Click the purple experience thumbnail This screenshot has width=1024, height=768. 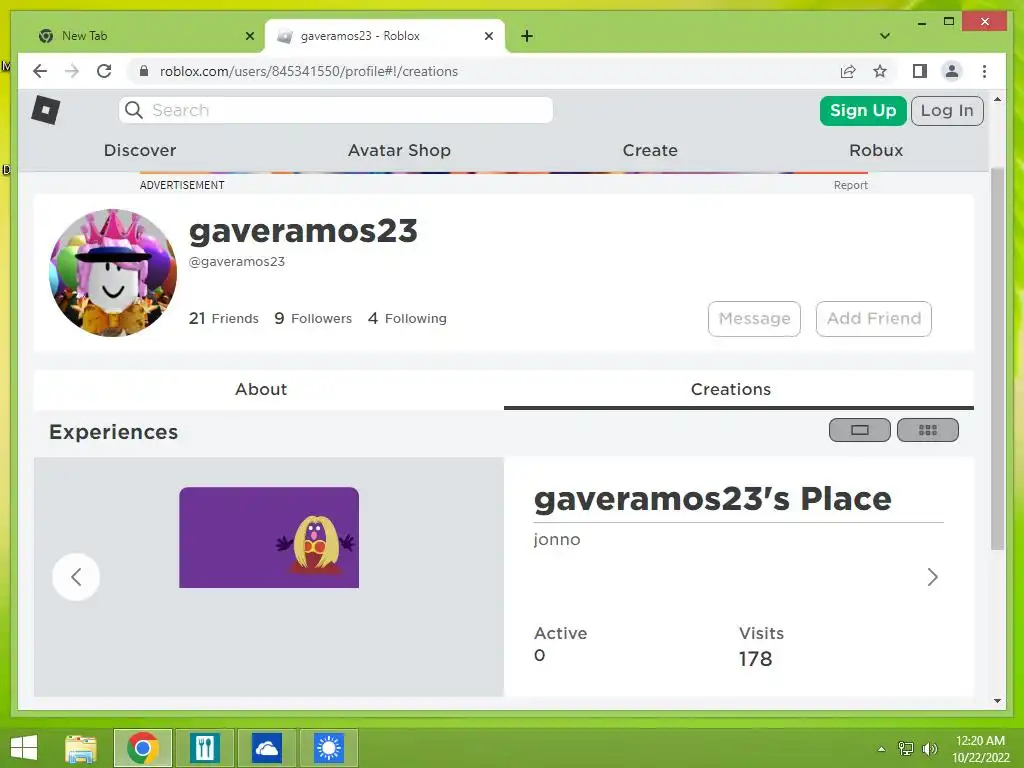[269, 537]
